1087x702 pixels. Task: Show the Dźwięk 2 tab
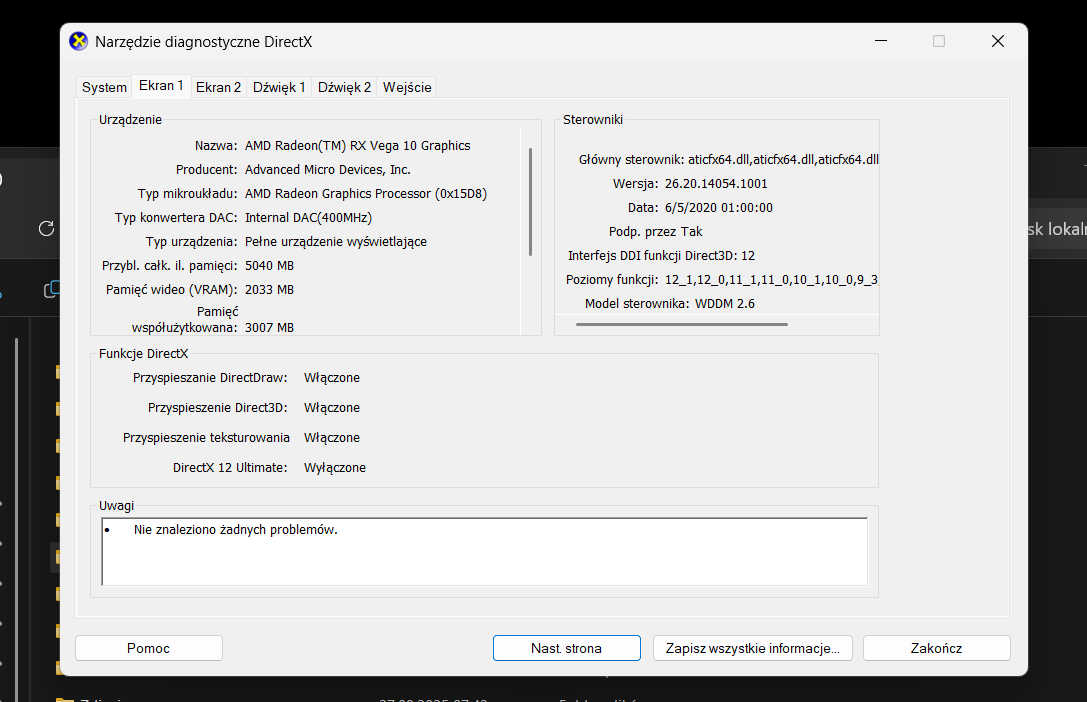344,87
